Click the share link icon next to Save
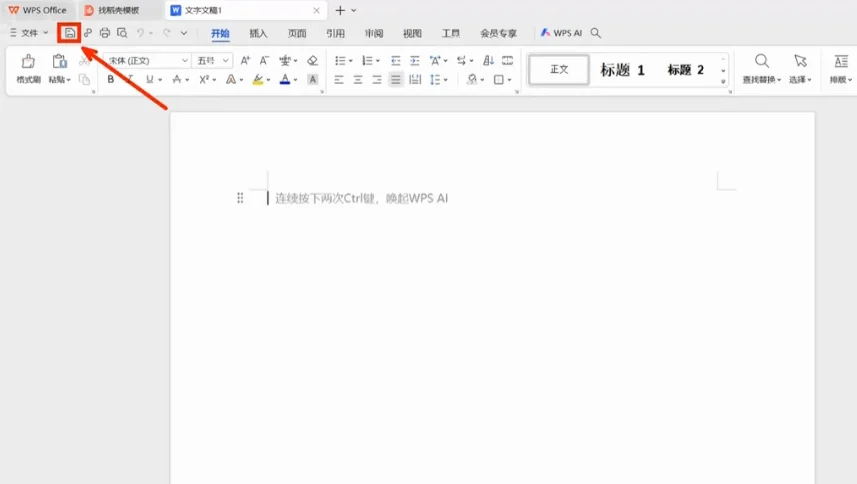857x484 pixels. pos(88,33)
